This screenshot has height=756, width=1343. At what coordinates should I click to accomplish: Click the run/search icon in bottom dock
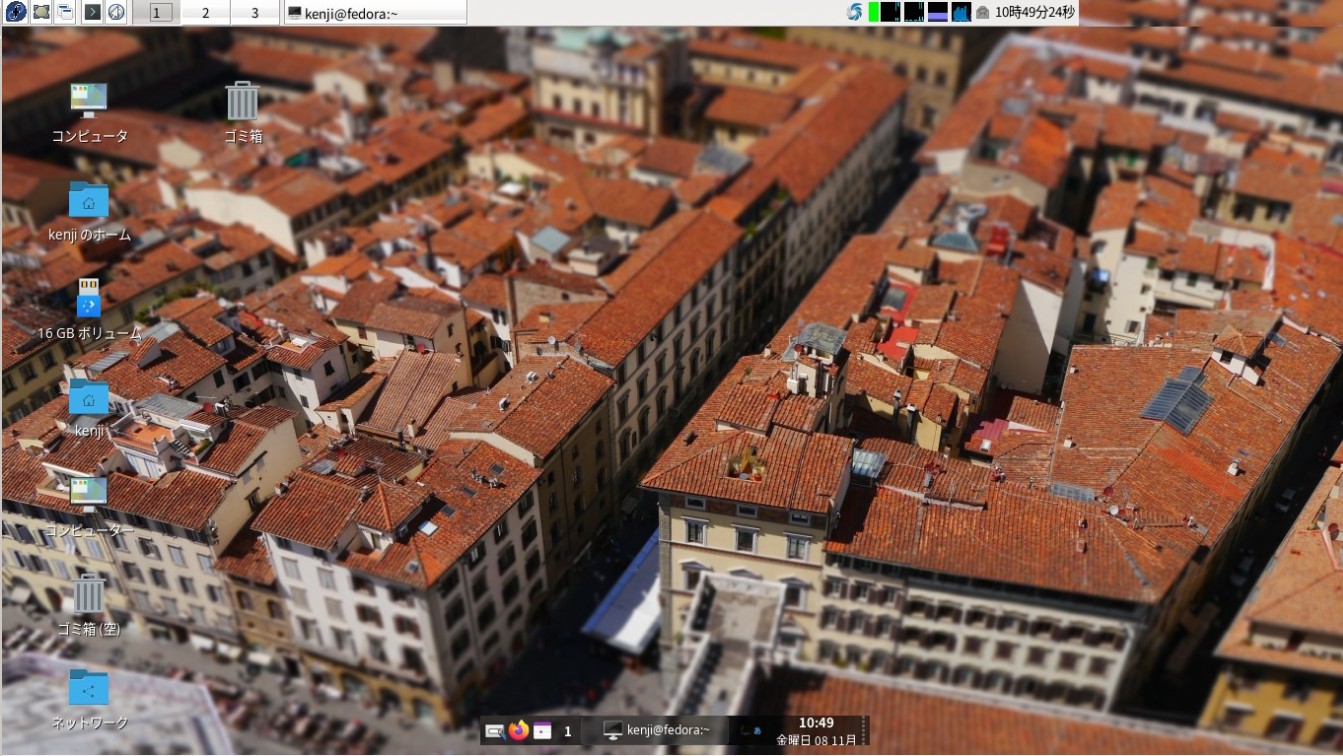[x=494, y=731]
